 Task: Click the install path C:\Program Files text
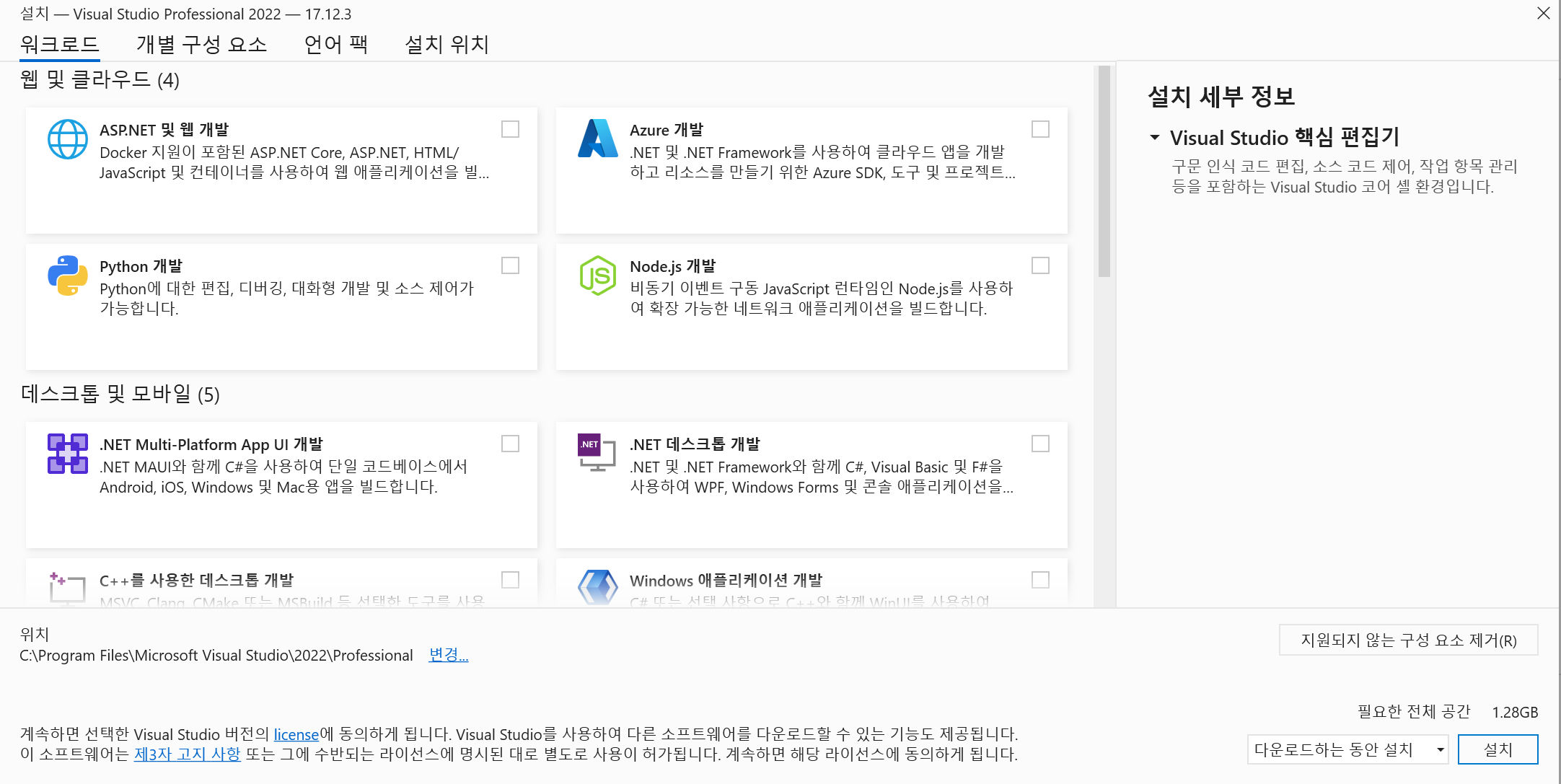point(216,656)
